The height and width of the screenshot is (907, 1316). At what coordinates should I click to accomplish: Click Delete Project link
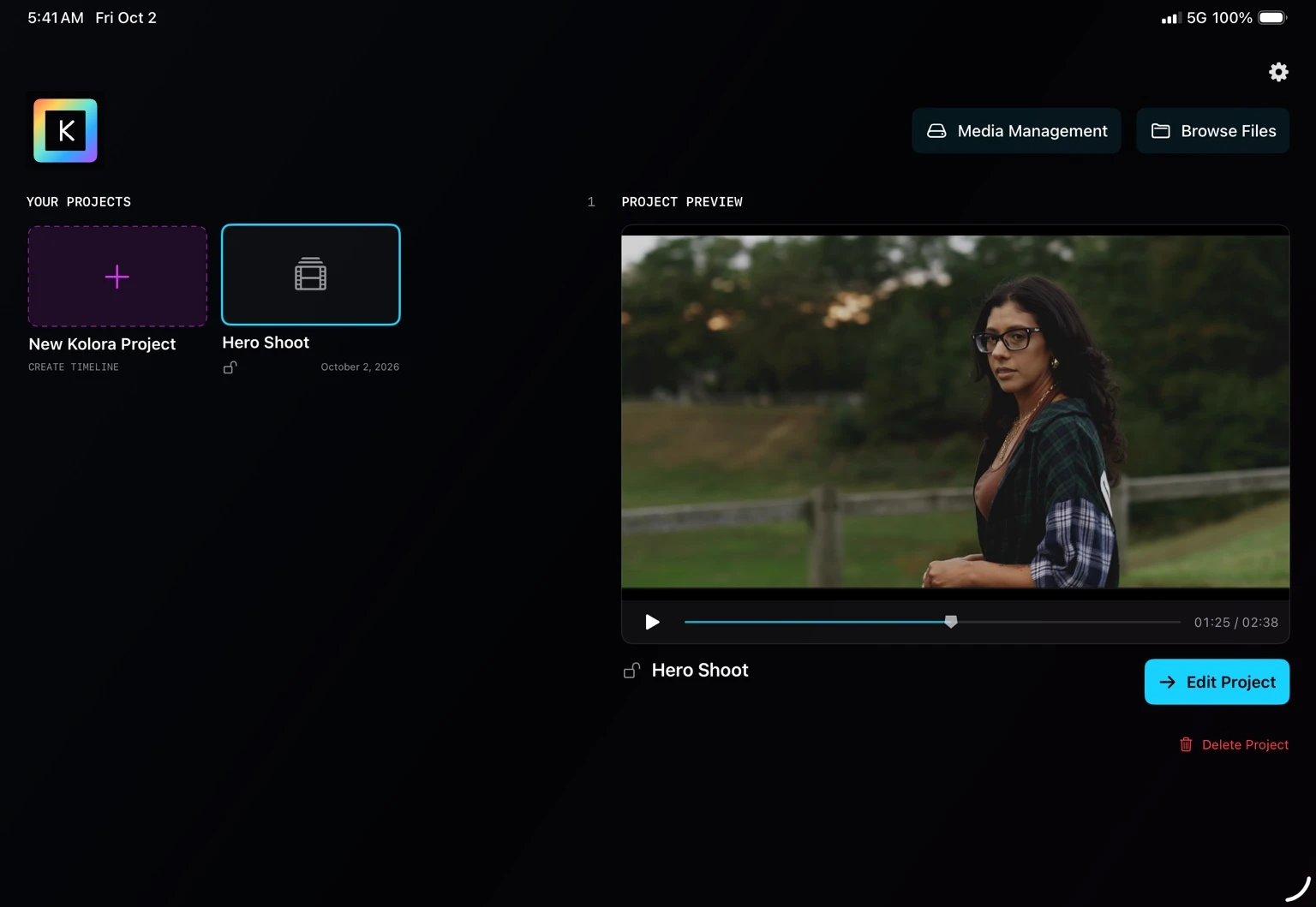point(1234,744)
